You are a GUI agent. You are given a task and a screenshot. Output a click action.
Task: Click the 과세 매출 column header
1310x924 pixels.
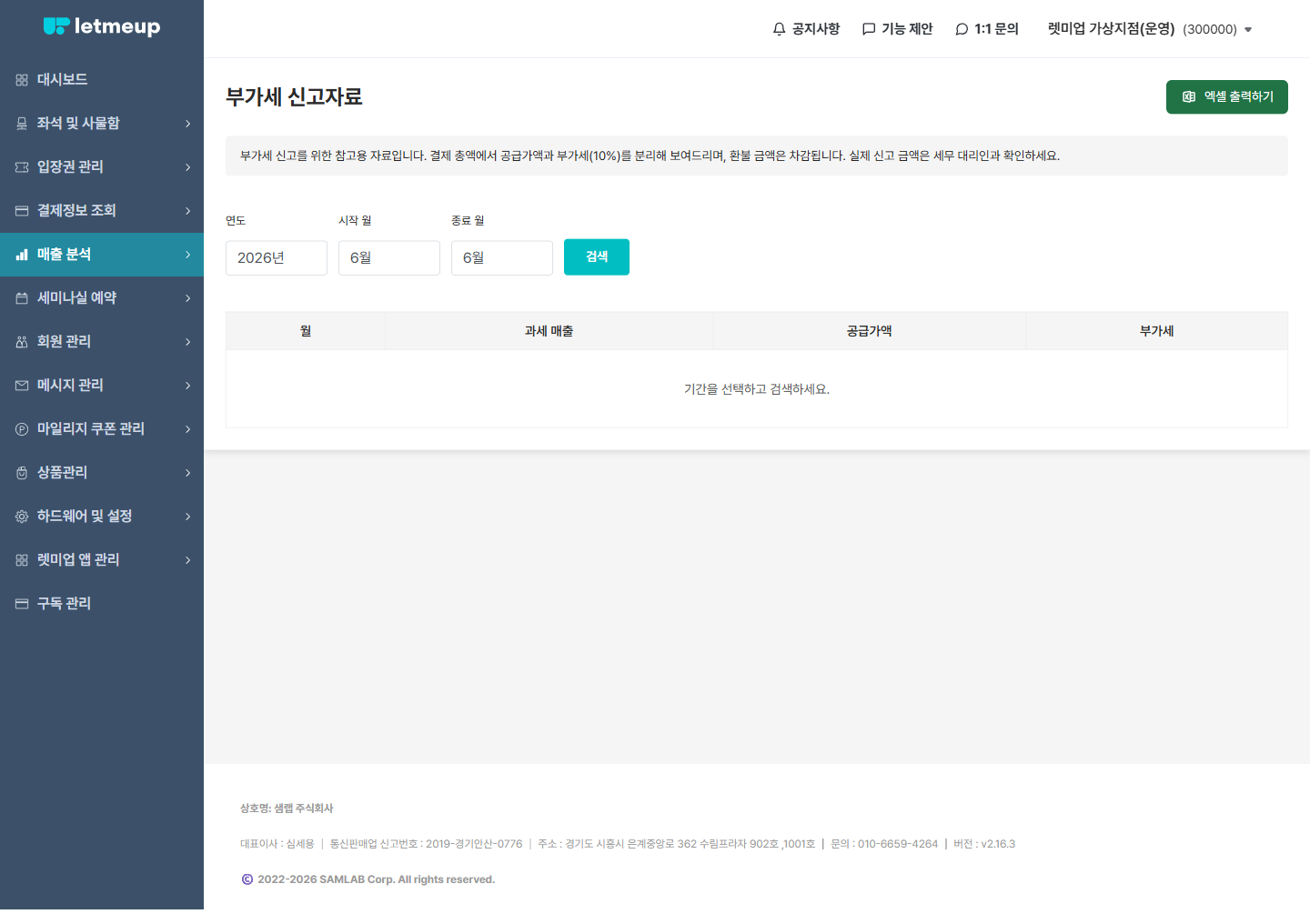(x=549, y=331)
